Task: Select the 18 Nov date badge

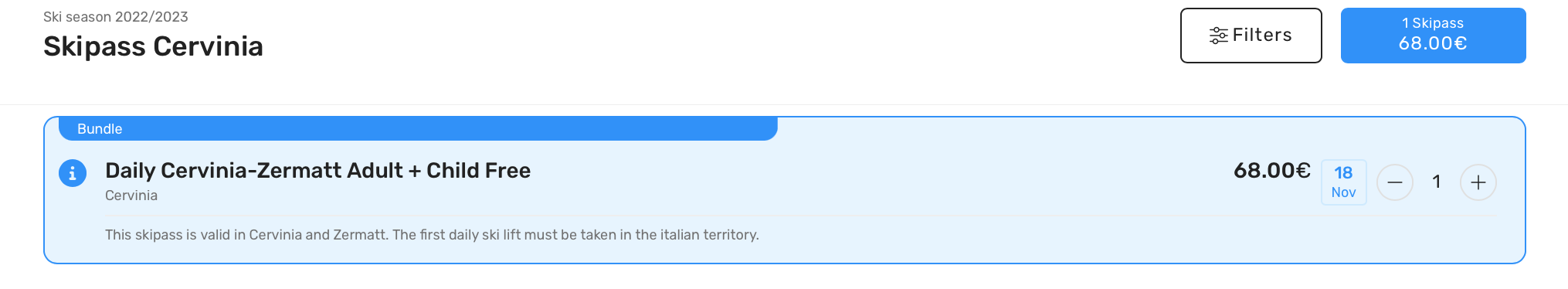Action: click(x=1344, y=182)
